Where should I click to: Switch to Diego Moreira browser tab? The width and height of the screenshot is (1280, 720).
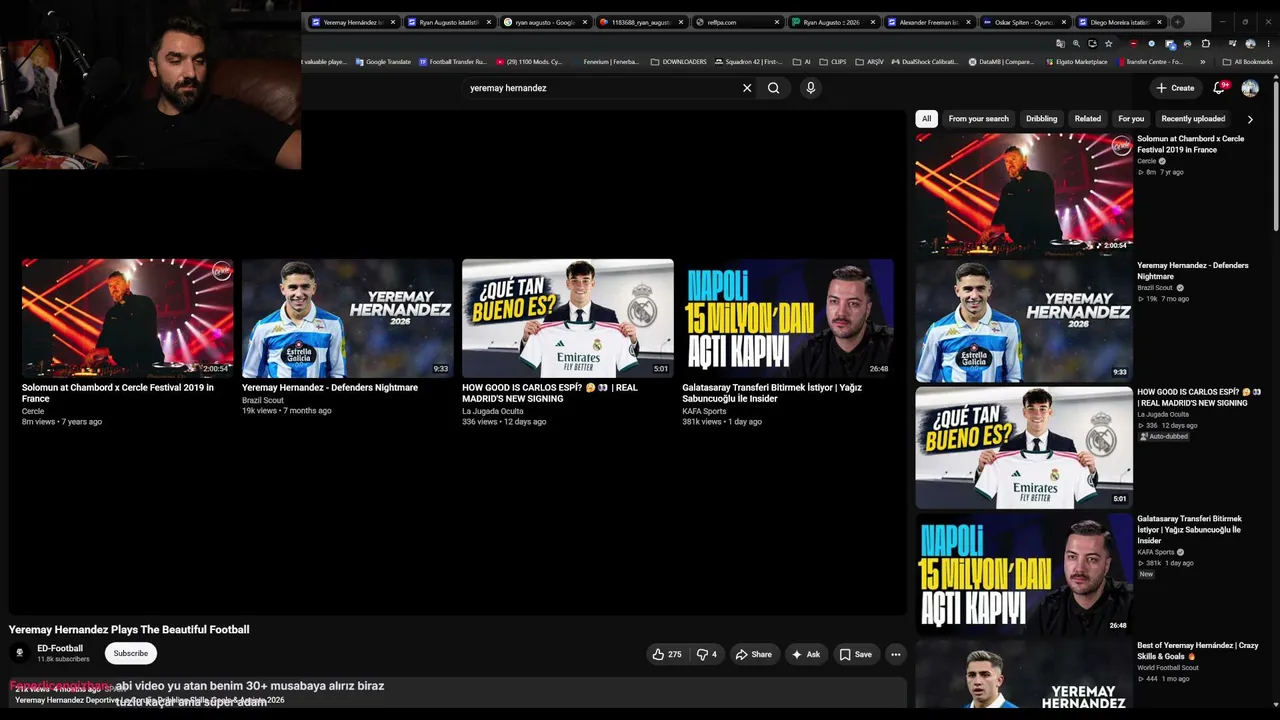tap(1120, 22)
